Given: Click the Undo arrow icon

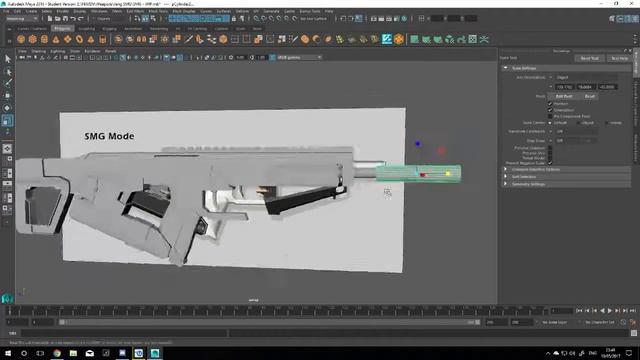Looking at the screenshot, I should click(73, 18).
